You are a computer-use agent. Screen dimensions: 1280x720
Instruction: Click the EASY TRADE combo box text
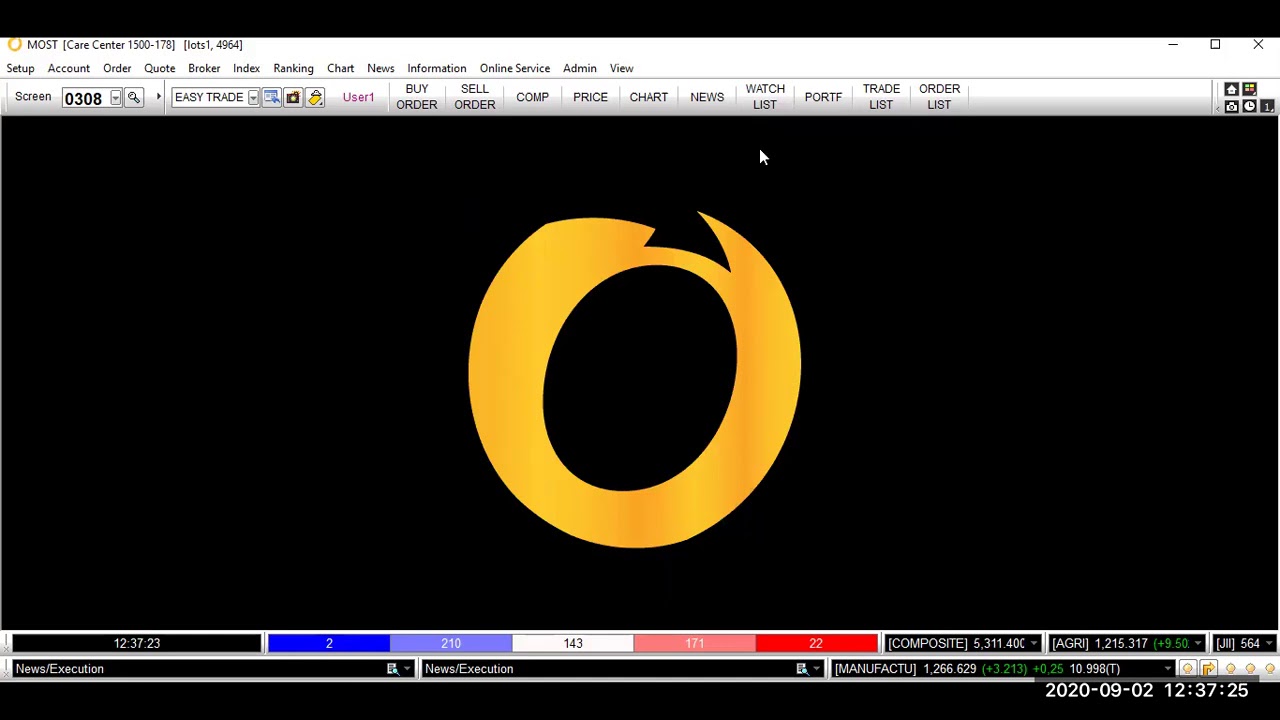[209, 98]
